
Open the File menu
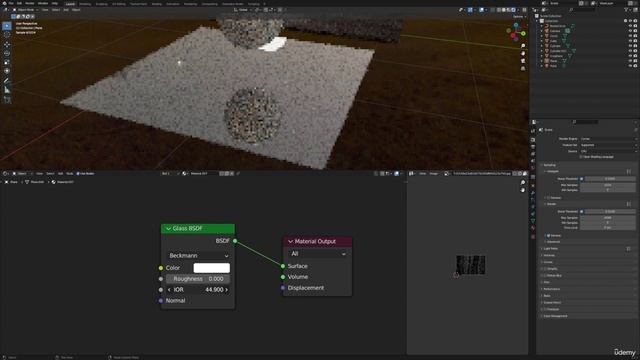[x=11, y=3]
